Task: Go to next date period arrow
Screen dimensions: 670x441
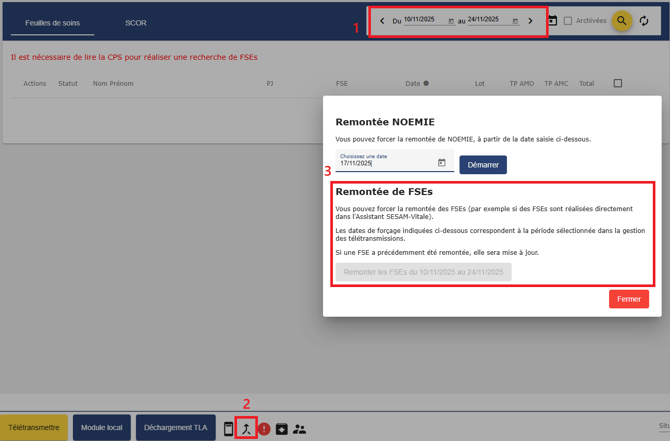Action: tap(530, 21)
